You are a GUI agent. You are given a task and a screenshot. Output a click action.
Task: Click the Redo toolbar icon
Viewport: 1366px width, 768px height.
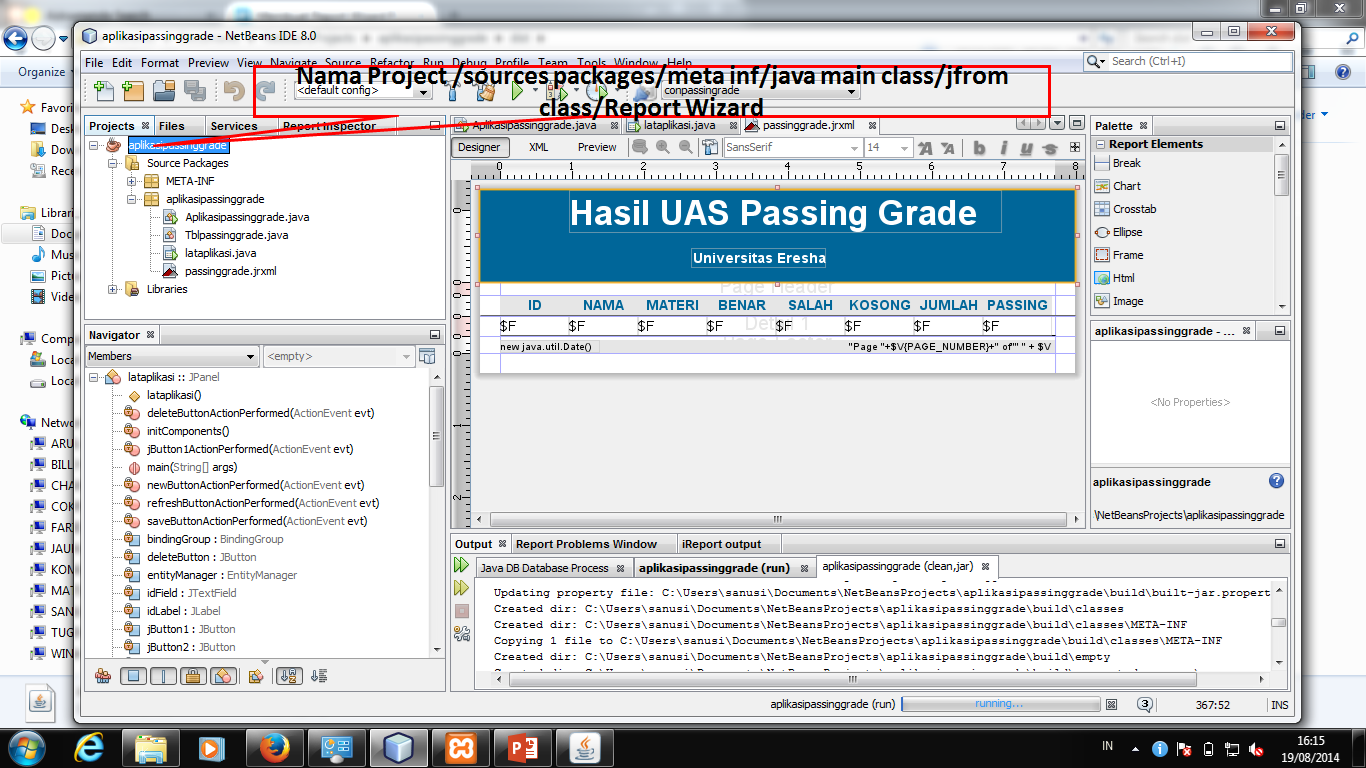tap(265, 91)
